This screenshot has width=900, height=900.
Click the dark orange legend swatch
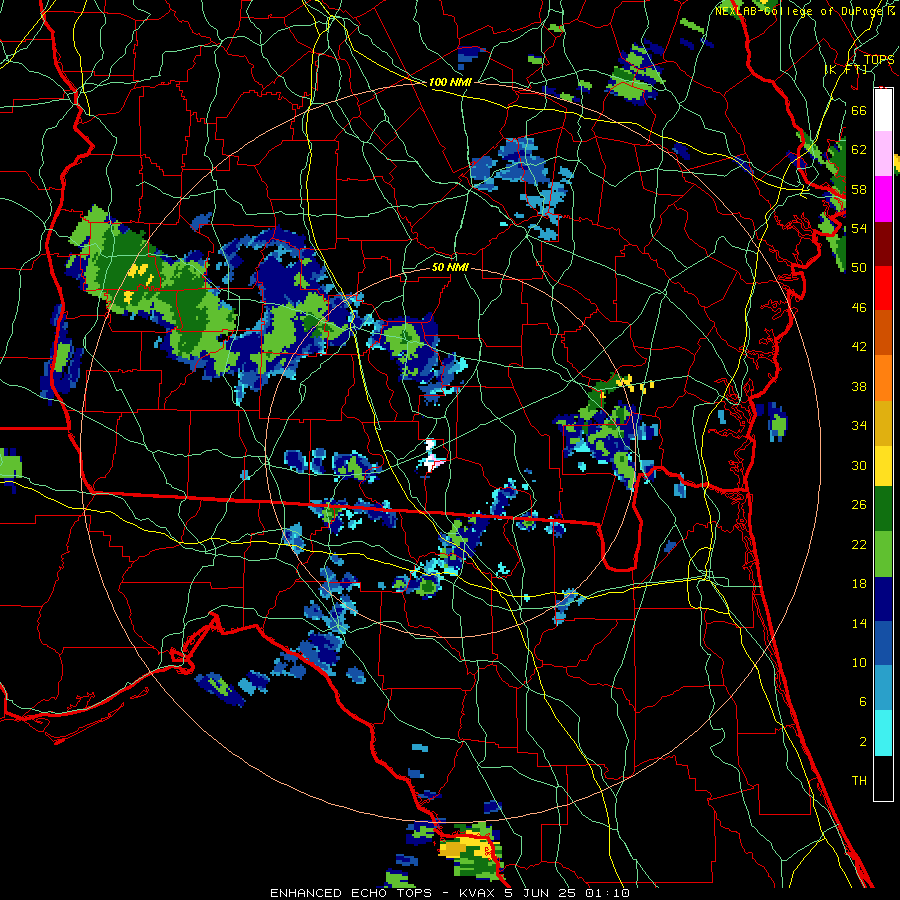point(883,332)
